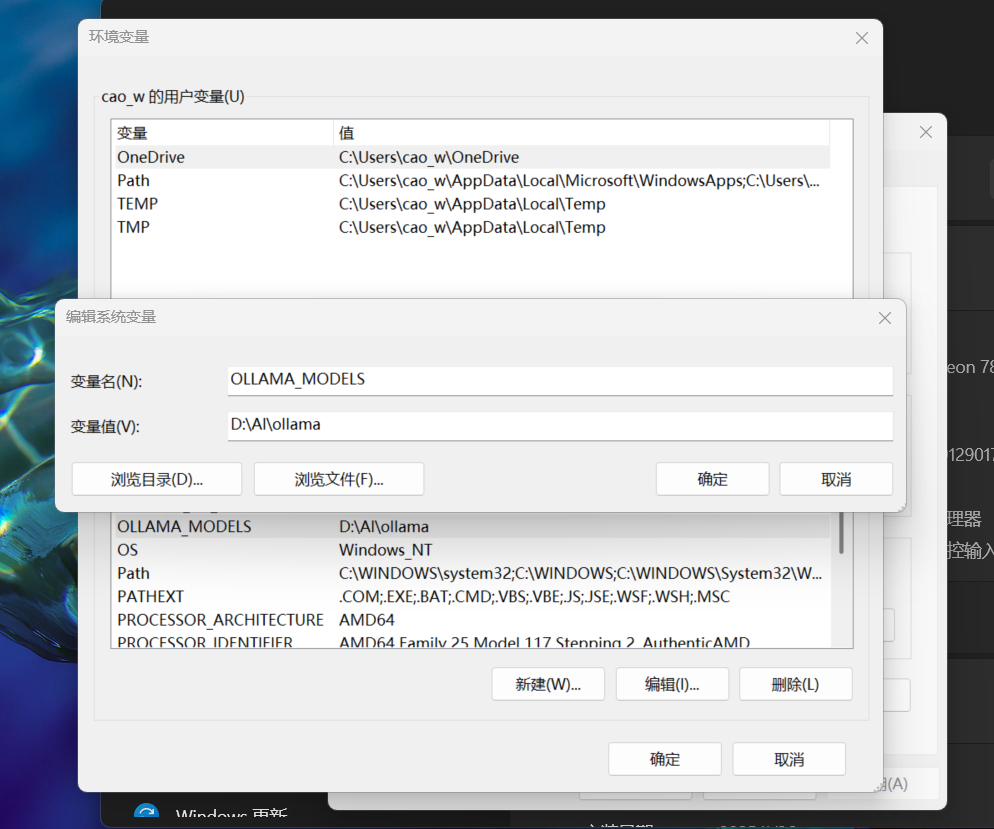Viewport: 994px width, 829px height.
Task: Select the PROCESSOR_ARCHITECTURE system variable
Action: coord(470,620)
